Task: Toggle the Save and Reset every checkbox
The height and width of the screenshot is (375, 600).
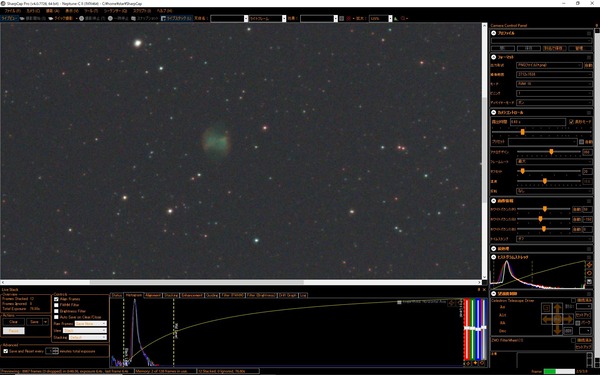Action: point(5,351)
